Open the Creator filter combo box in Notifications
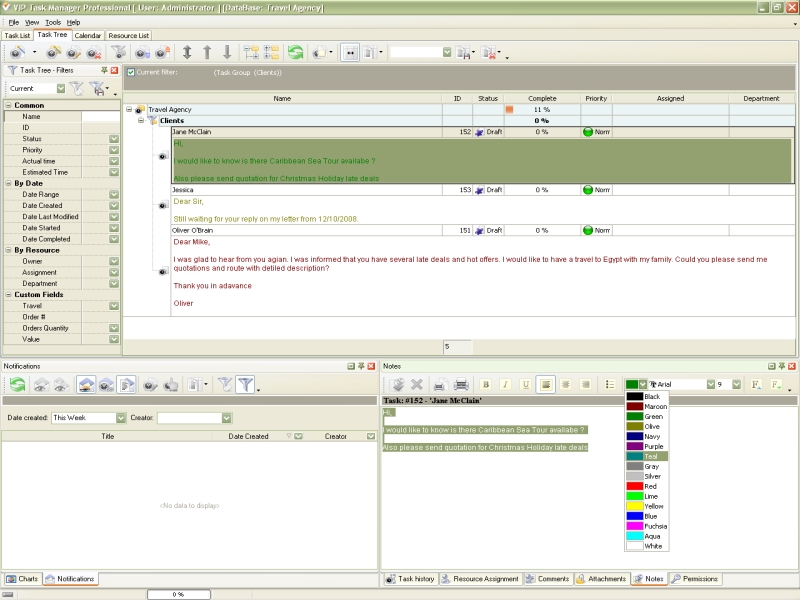The width and height of the screenshot is (800, 600). pyautogui.click(x=194, y=418)
